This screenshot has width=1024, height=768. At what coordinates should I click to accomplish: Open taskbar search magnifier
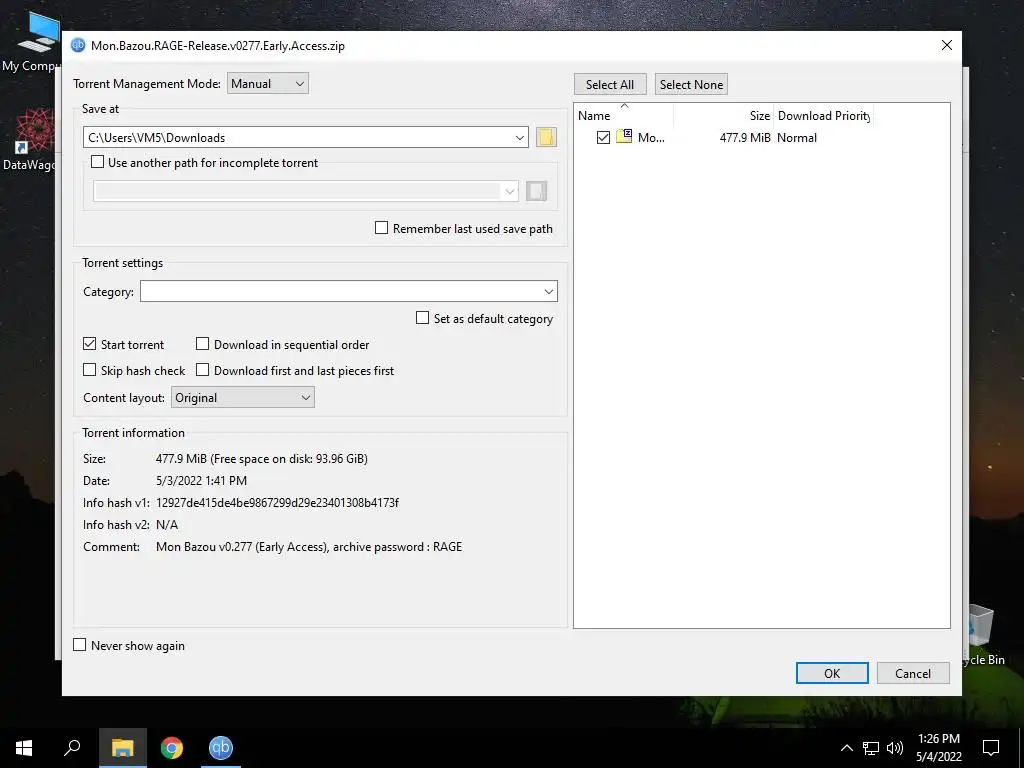(72, 748)
